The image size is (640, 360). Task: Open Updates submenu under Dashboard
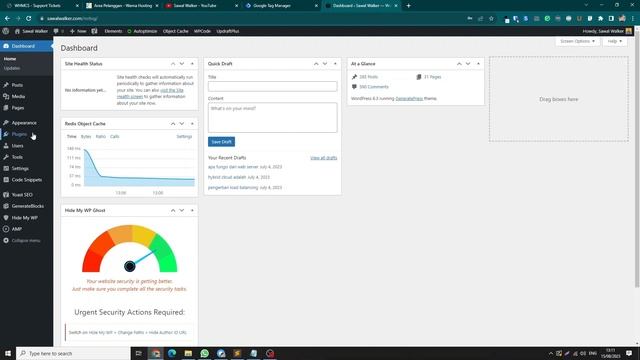(x=12, y=68)
